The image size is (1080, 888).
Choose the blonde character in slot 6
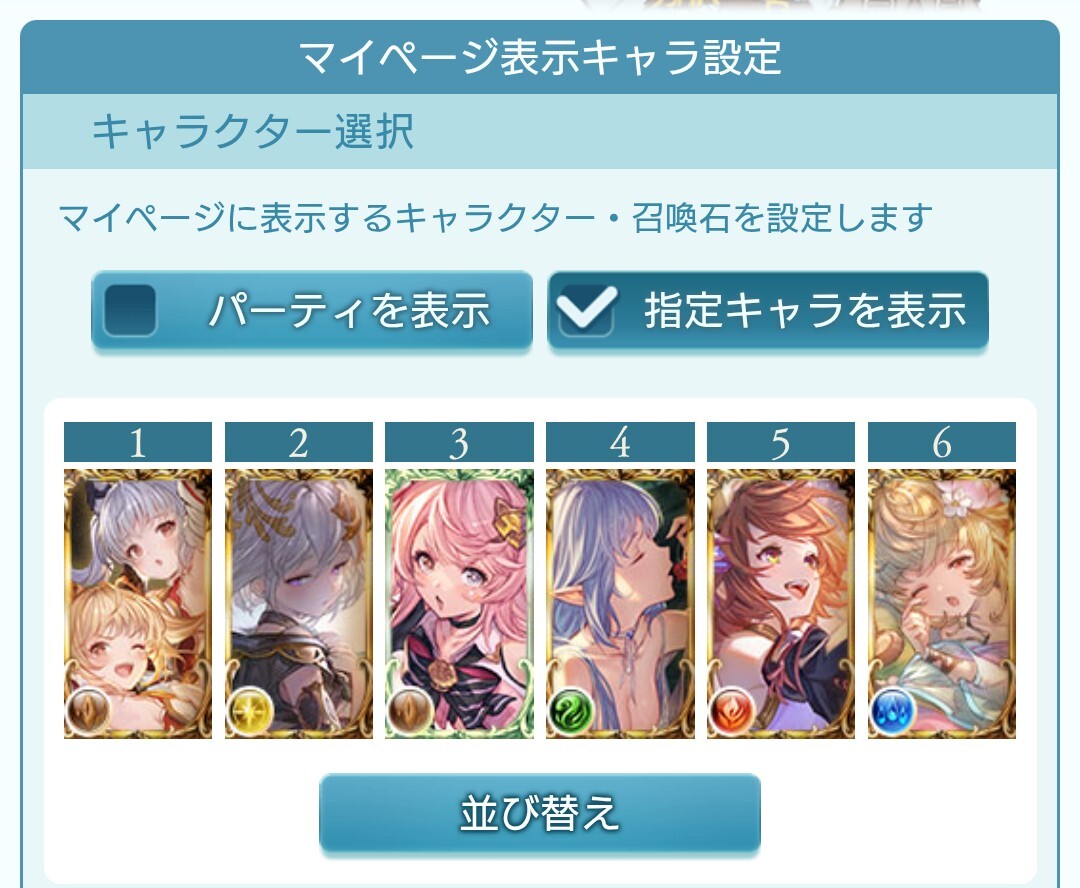pyautogui.click(x=942, y=603)
